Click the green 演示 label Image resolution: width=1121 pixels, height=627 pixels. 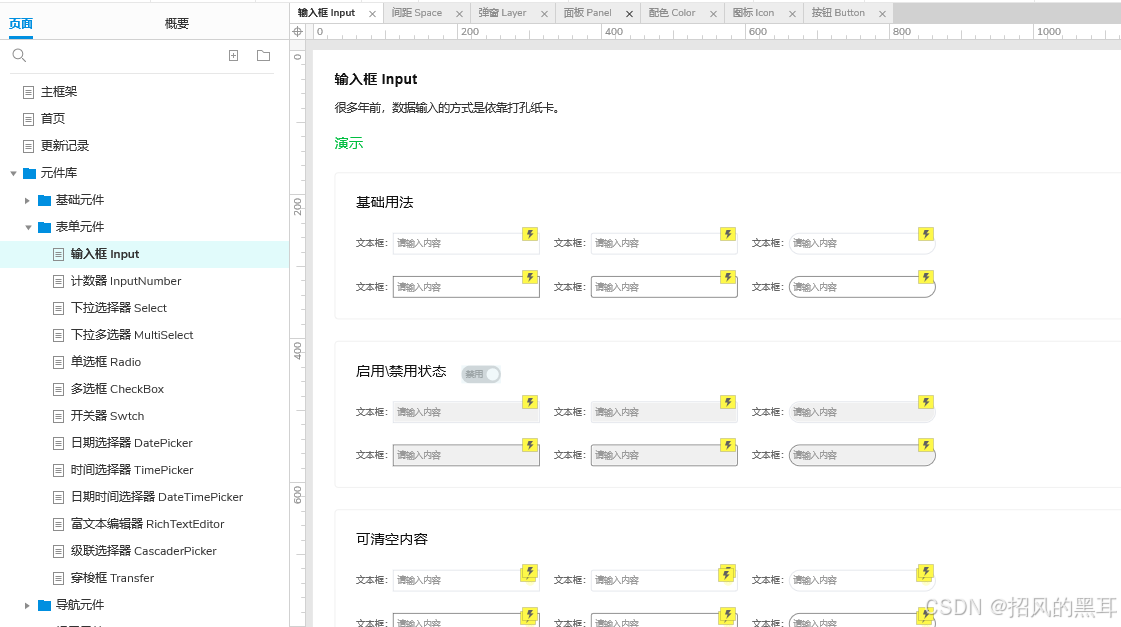pyautogui.click(x=349, y=143)
